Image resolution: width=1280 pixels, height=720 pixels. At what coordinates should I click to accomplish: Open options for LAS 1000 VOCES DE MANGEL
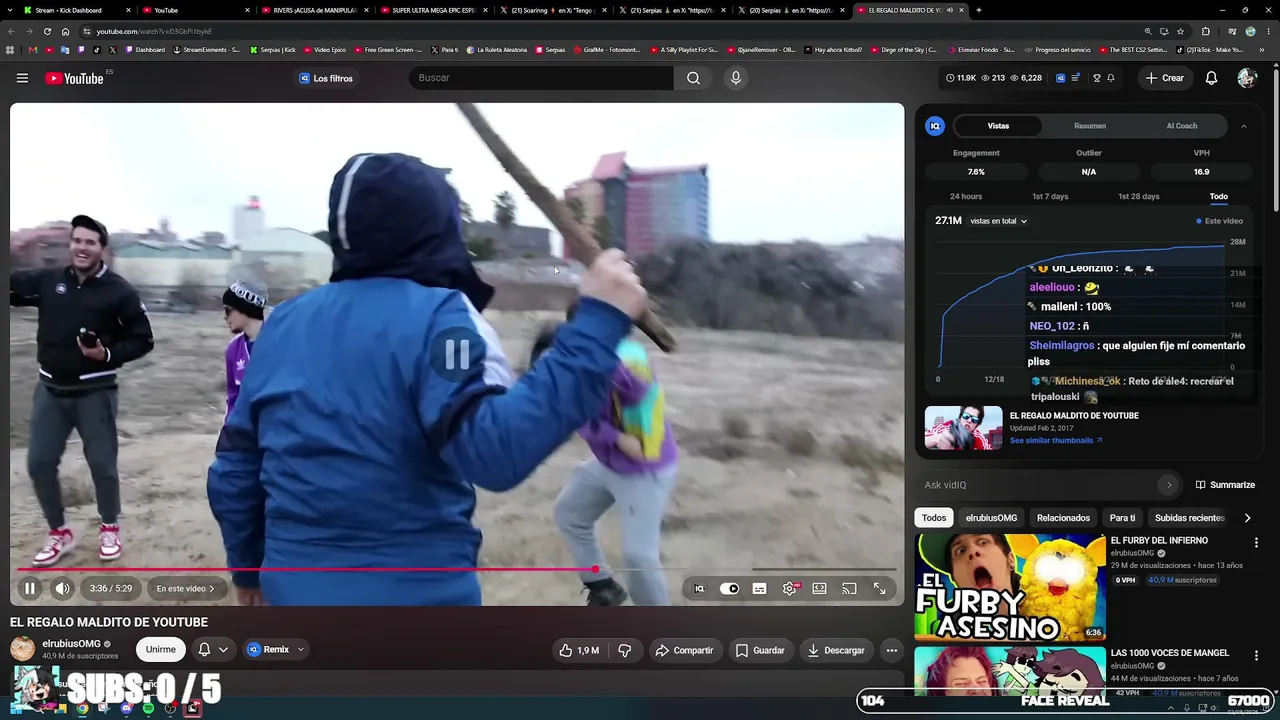1256,656
